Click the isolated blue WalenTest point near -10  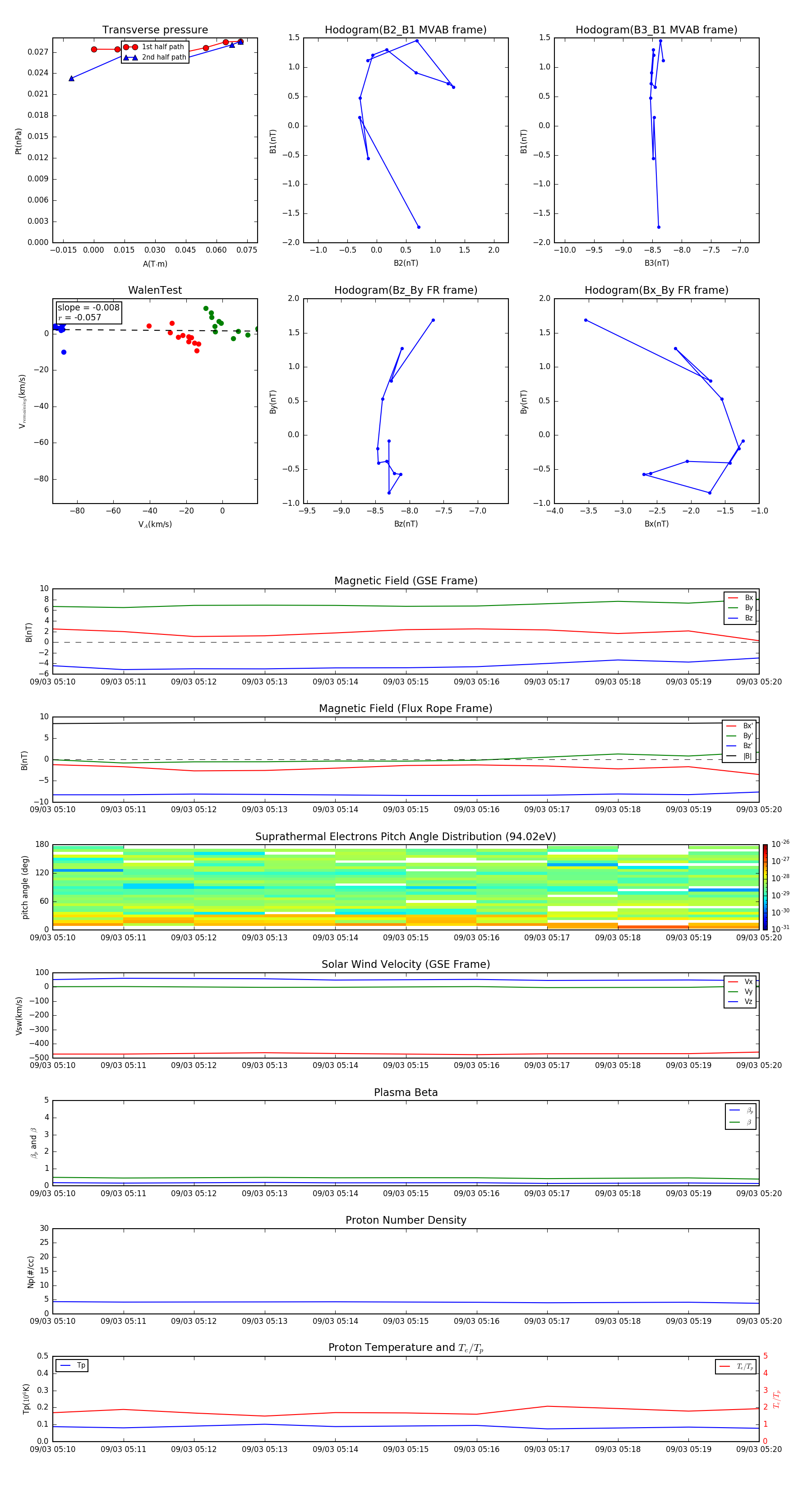point(64,352)
